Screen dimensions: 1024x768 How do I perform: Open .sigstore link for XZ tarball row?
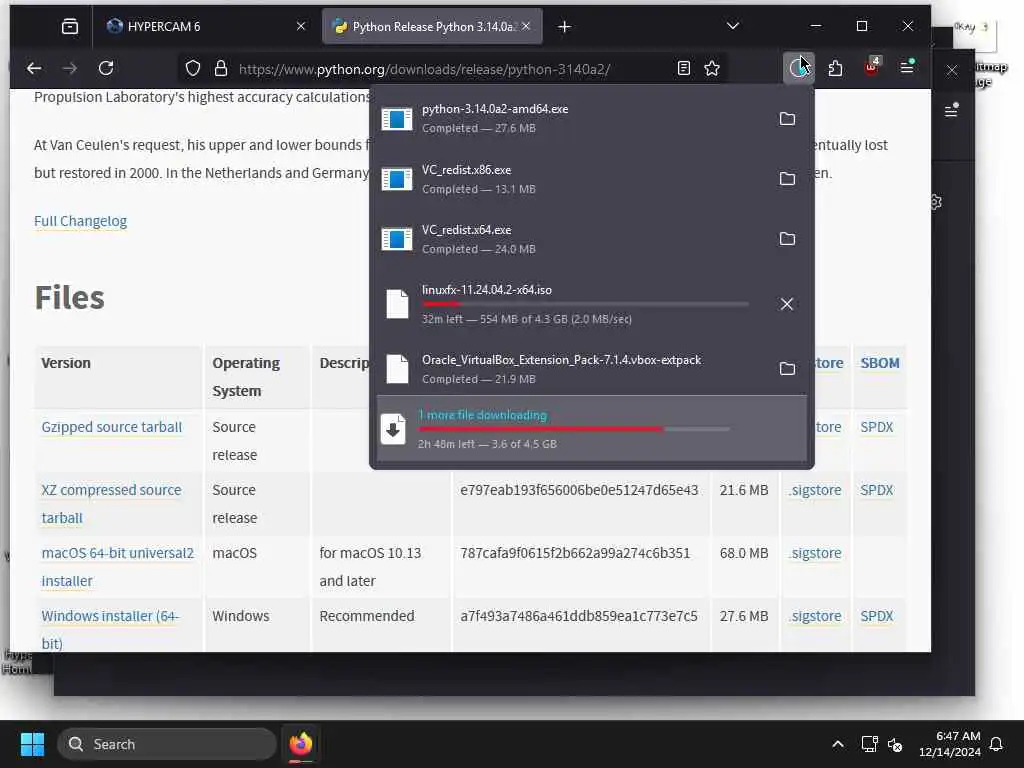[x=815, y=490]
